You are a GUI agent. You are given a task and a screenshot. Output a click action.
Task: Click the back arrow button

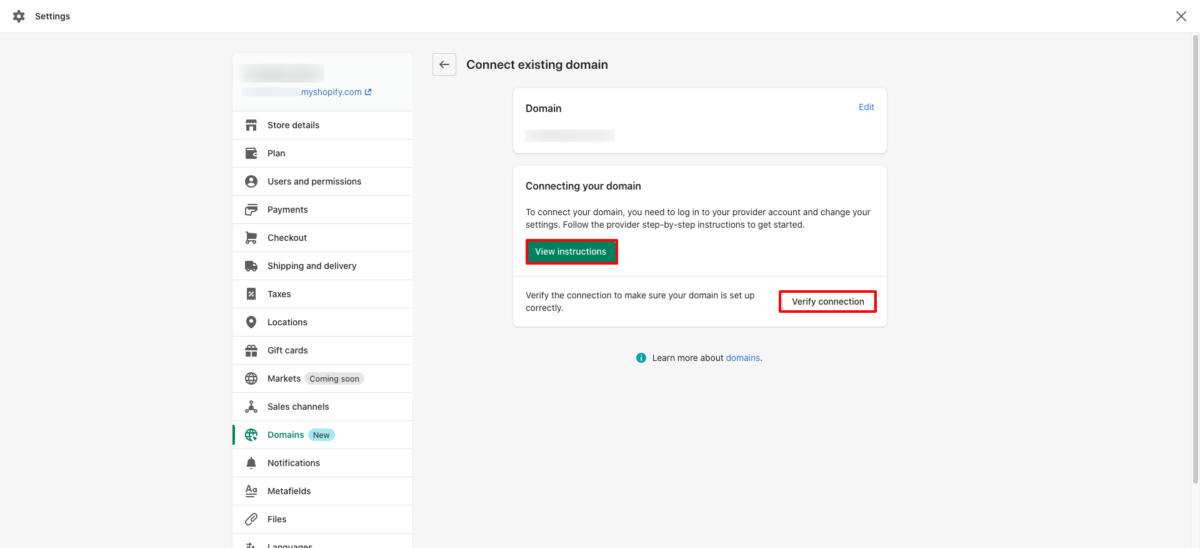(444, 64)
